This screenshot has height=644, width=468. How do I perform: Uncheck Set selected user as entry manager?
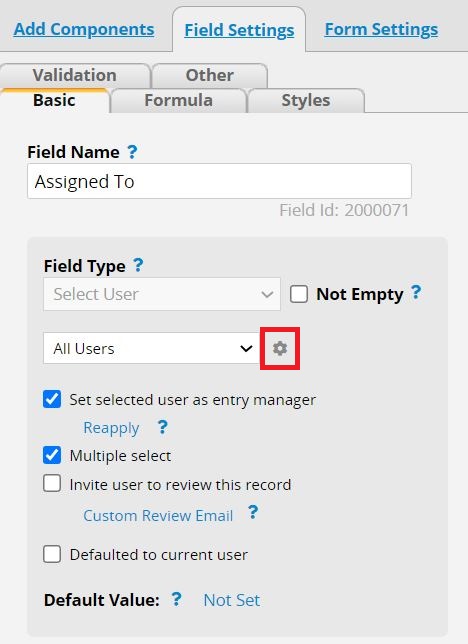click(52, 399)
